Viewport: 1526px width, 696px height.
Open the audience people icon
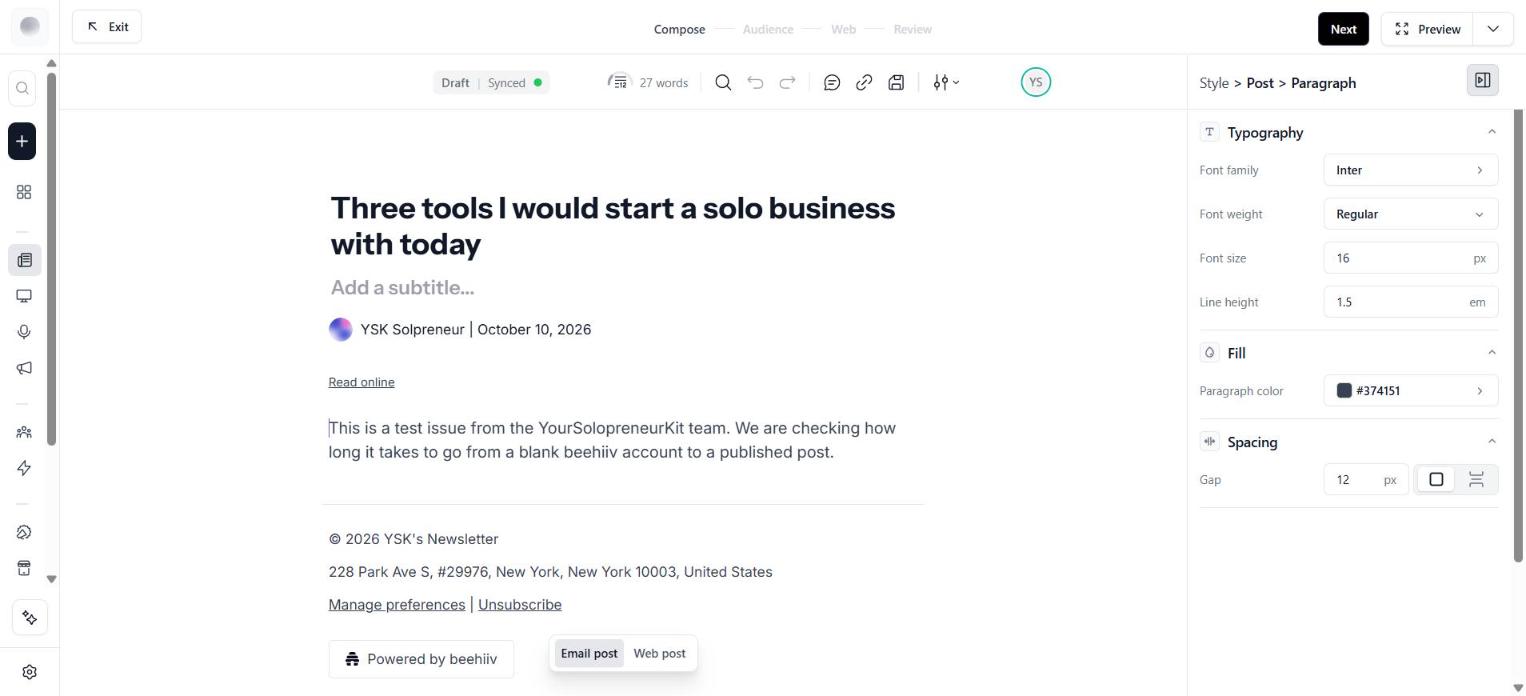coord(24,433)
